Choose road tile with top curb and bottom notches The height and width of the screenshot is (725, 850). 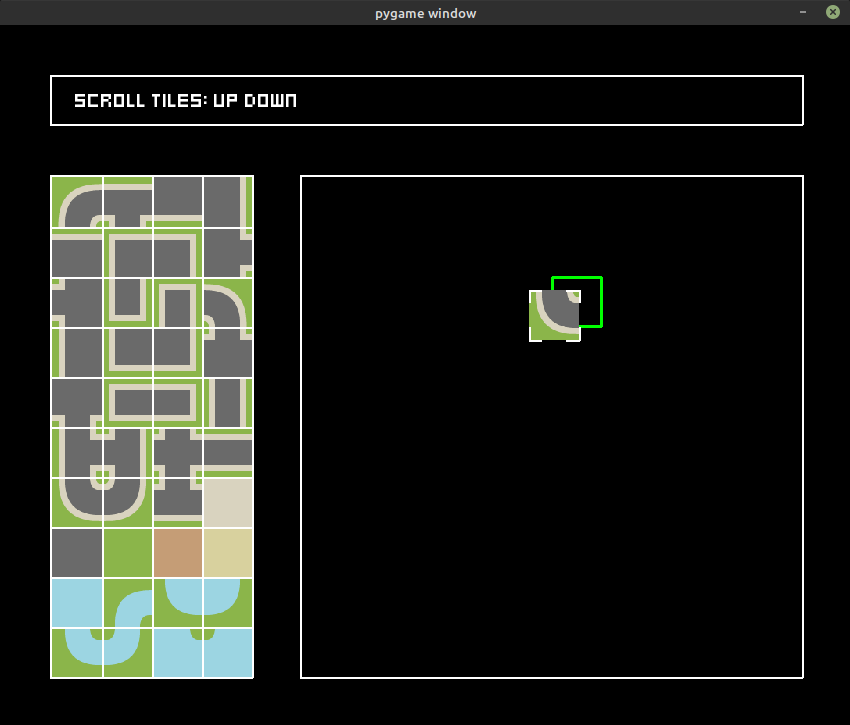point(128,202)
